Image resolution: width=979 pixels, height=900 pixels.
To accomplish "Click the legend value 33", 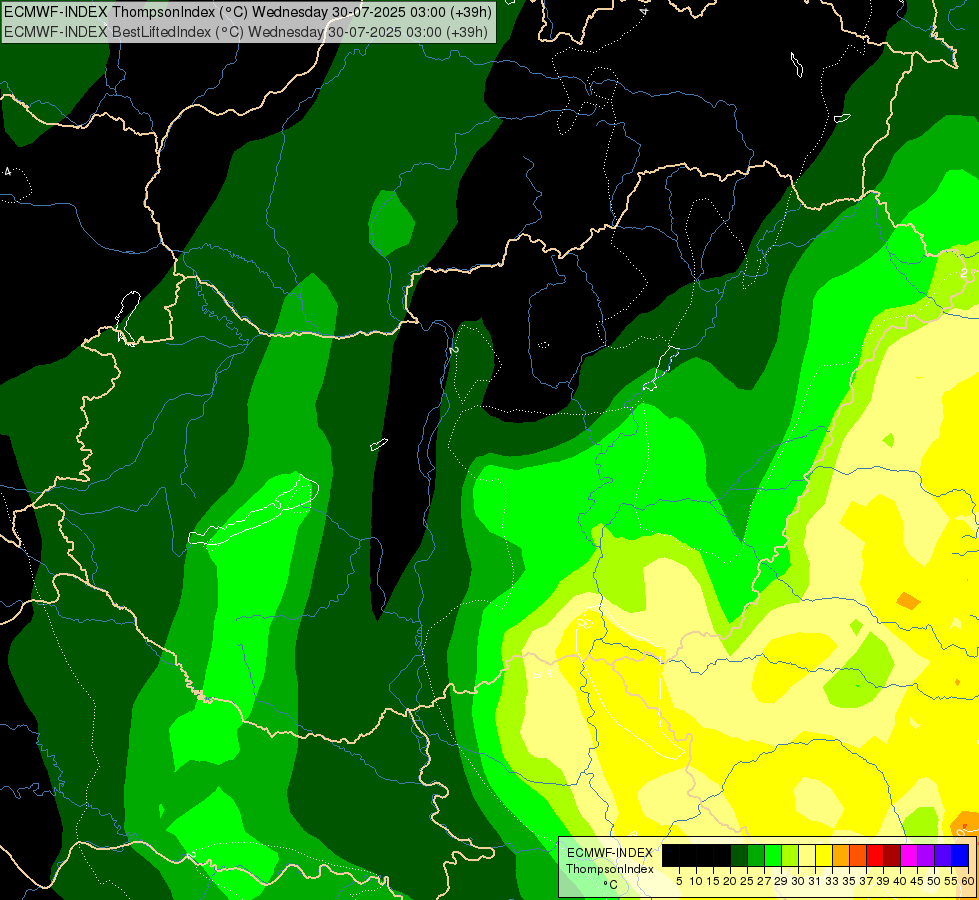I will pos(832,881).
